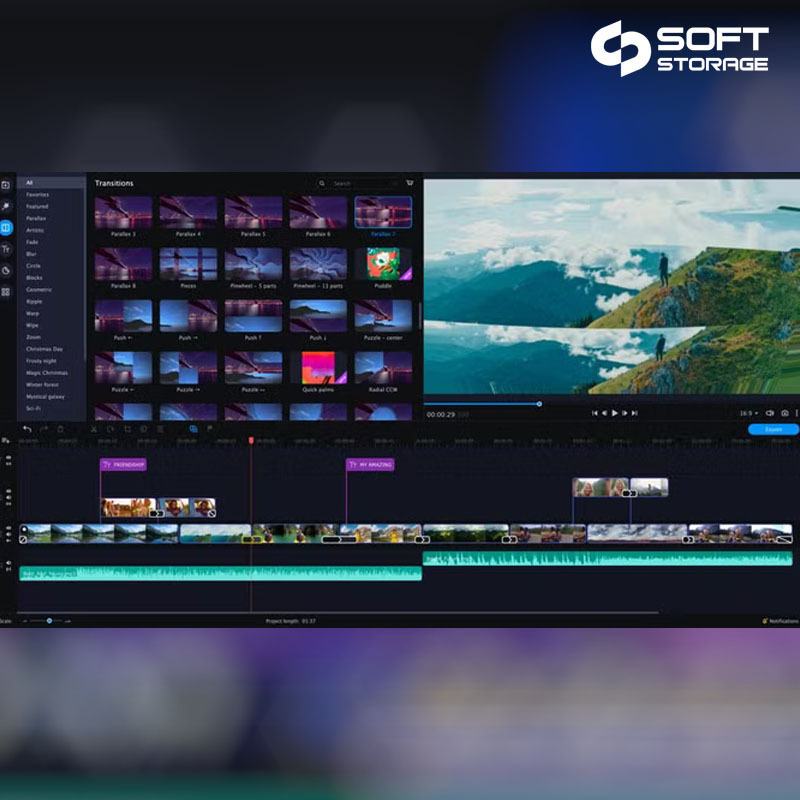Toggle overlay track visibility eye
Image resolution: width=800 pixels, height=800 pixels.
(9, 491)
